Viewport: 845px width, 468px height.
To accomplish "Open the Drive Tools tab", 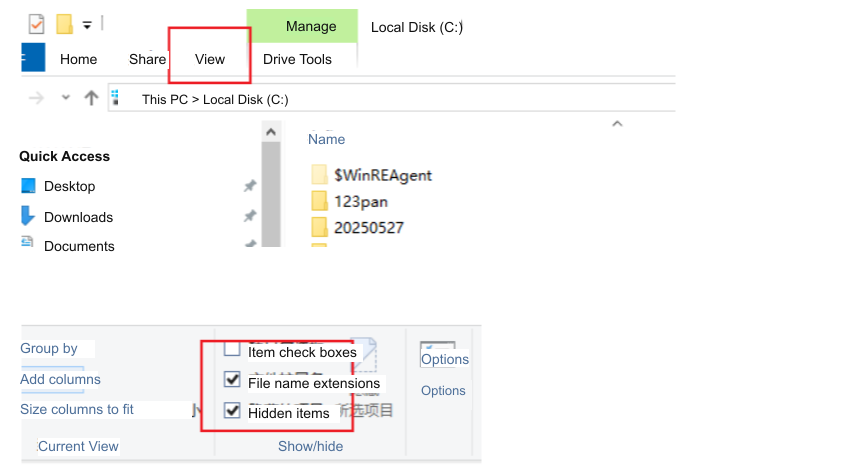I will pyautogui.click(x=297, y=59).
